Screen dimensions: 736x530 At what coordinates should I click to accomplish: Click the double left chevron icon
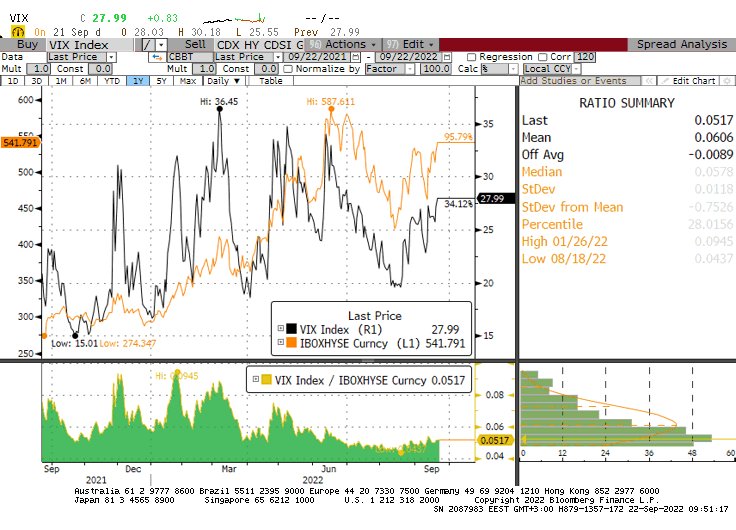coord(649,81)
